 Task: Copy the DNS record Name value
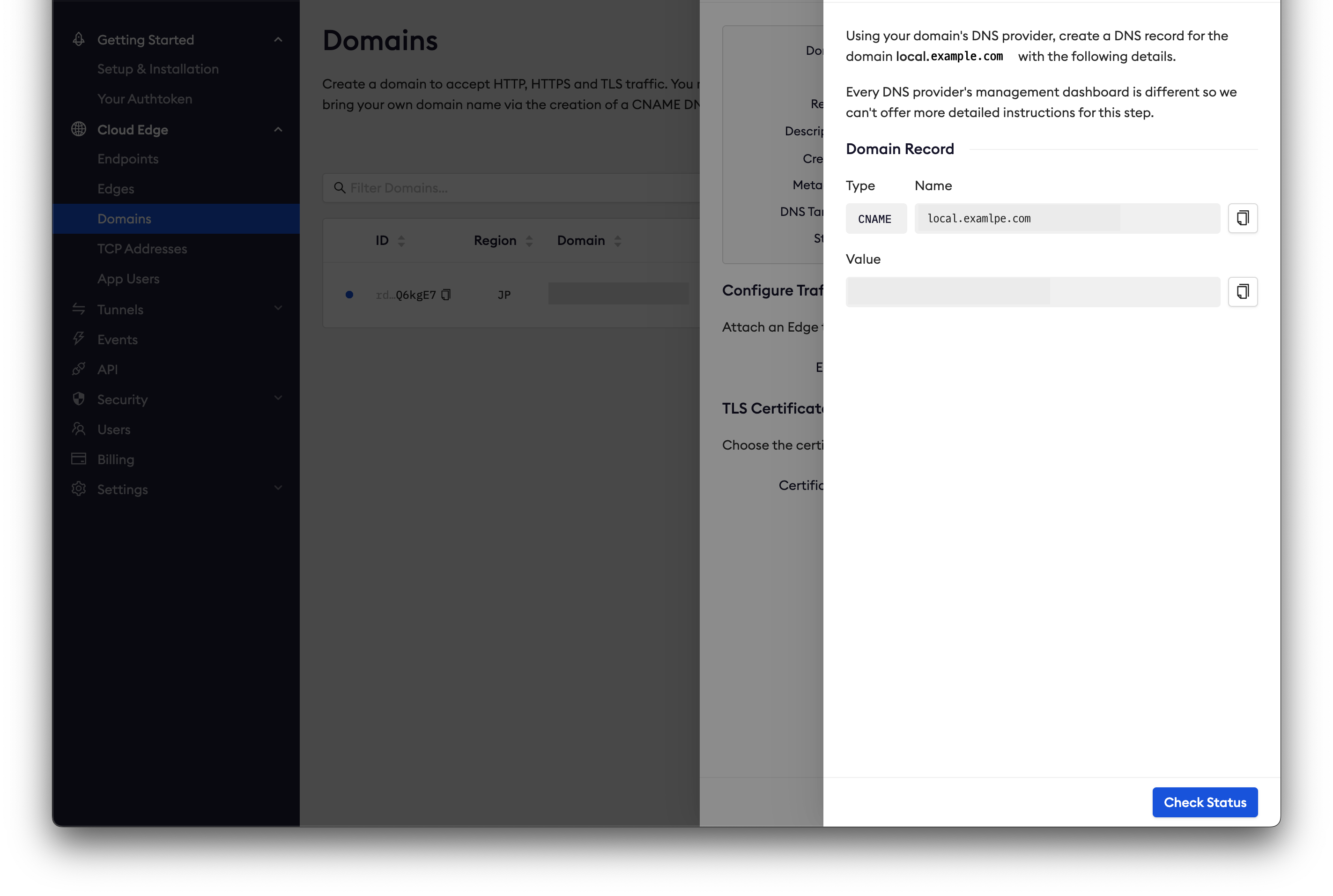[1242, 218]
